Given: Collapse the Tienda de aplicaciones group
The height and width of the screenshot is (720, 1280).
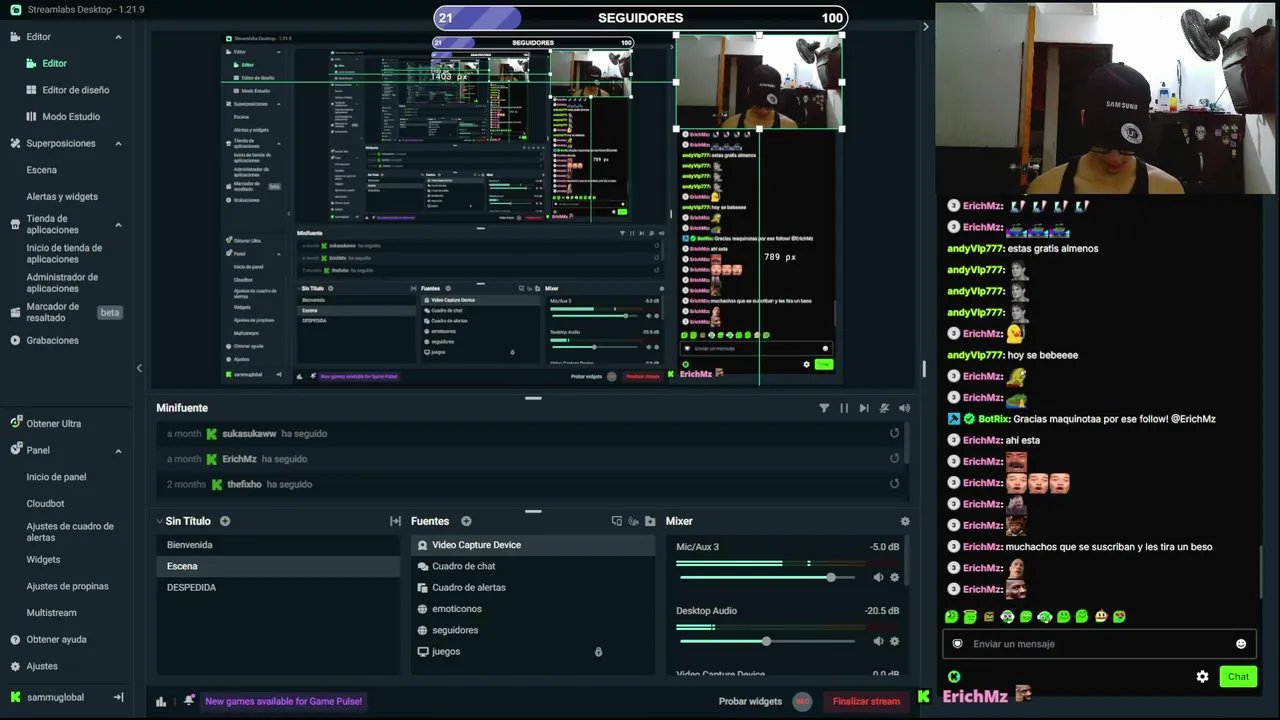Looking at the screenshot, I should (118, 224).
